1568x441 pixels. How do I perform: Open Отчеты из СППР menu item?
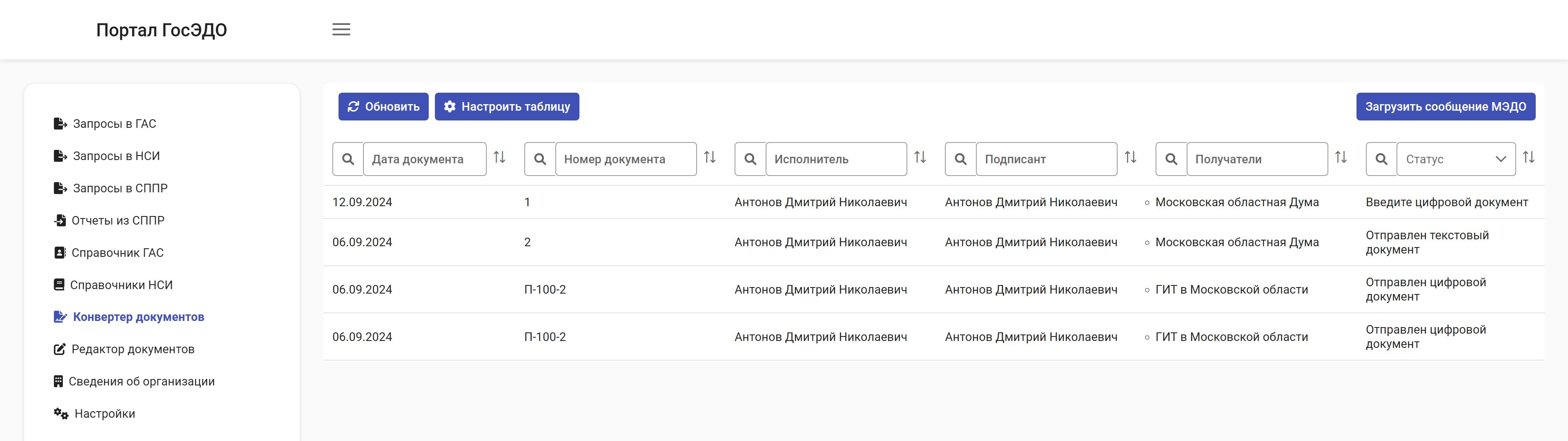(x=118, y=220)
